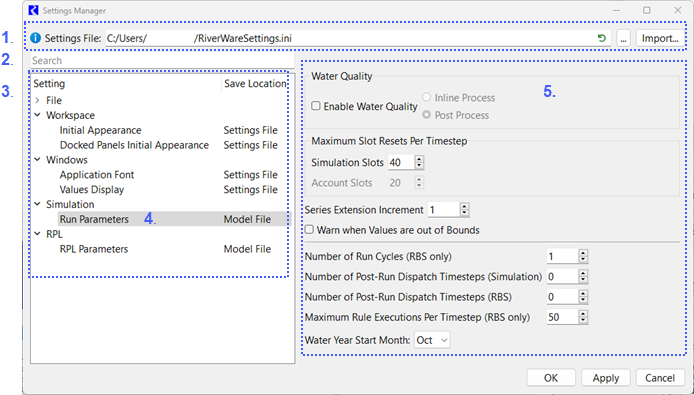Expand the File tree node
Image resolution: width=694 pixels, height=395 pixels.
(x=38, y=101)
